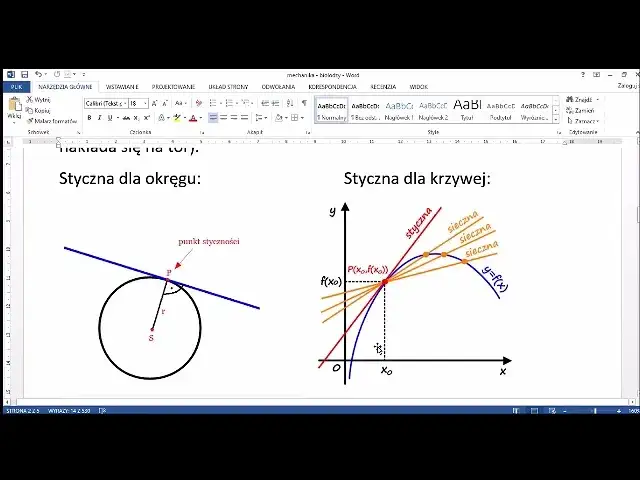640x480 pixels.
Task: Expand the styles gallery
Action: tap(556, 120)
